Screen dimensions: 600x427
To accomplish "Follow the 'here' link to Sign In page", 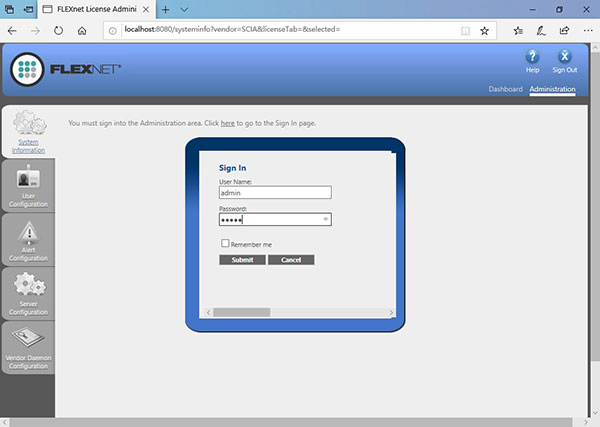I will click(x=228, y=123).
